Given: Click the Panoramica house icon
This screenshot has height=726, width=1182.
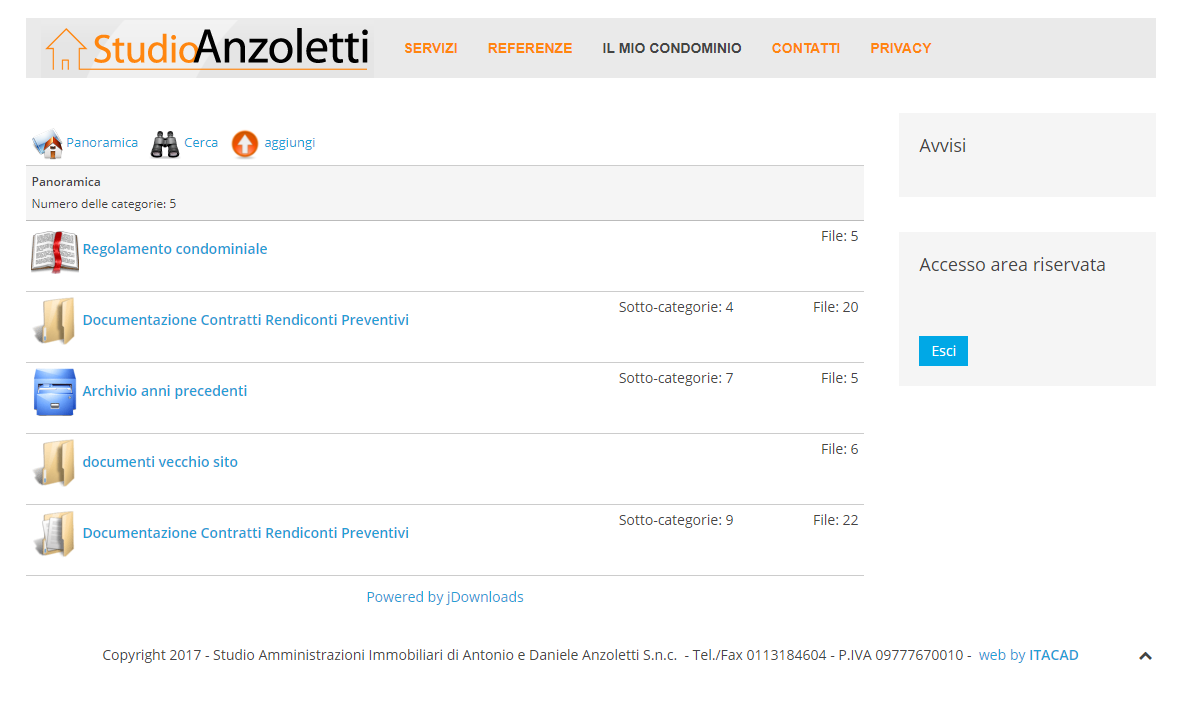Looking at the screenshot, I should click(47, 143).
